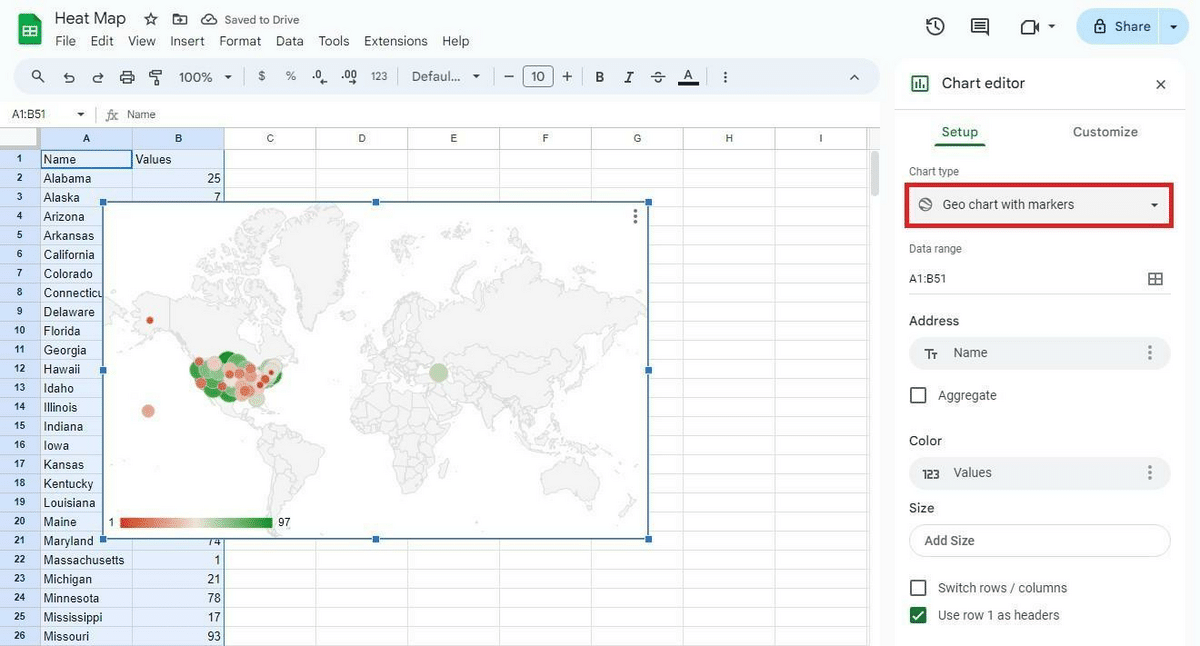Click the formula bar

point(500,115)
